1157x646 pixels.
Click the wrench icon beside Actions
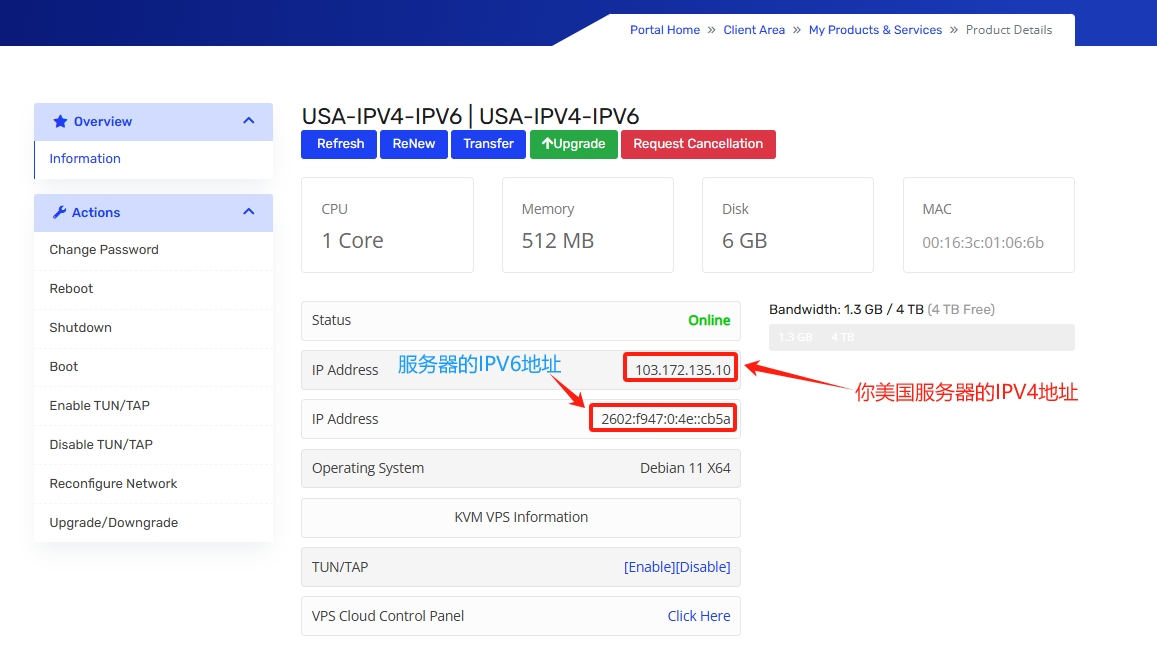click(60, 212)
